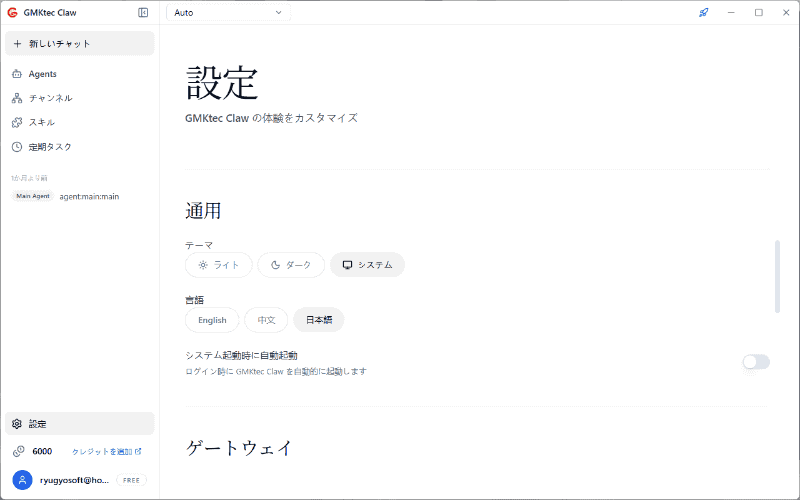Click the rocket icon in title bar
Viewport: 800px width, 500px height.
click(704, 12)
